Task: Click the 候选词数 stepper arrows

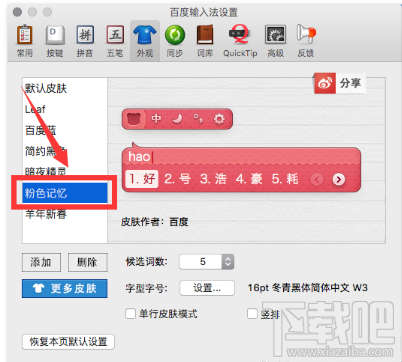Action: coord(228,262)
